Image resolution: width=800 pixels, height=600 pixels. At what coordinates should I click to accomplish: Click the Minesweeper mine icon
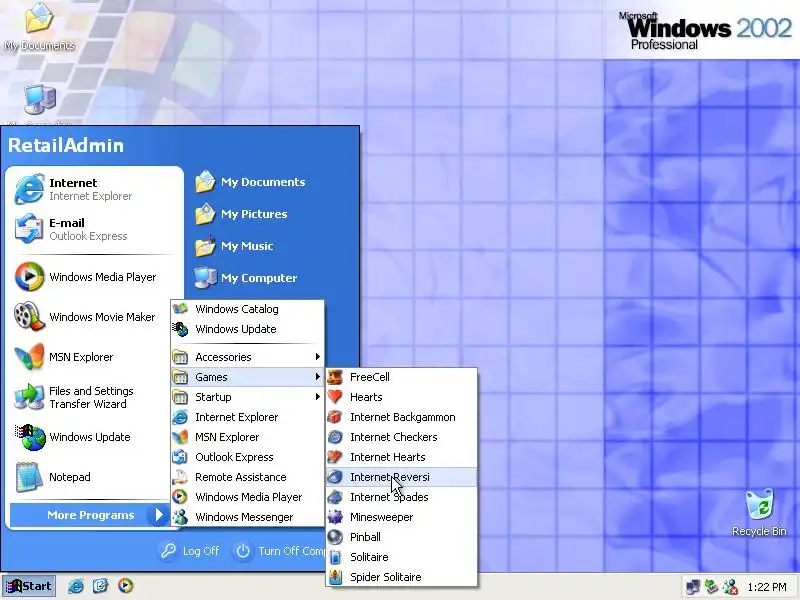click(x=335, y=517)
